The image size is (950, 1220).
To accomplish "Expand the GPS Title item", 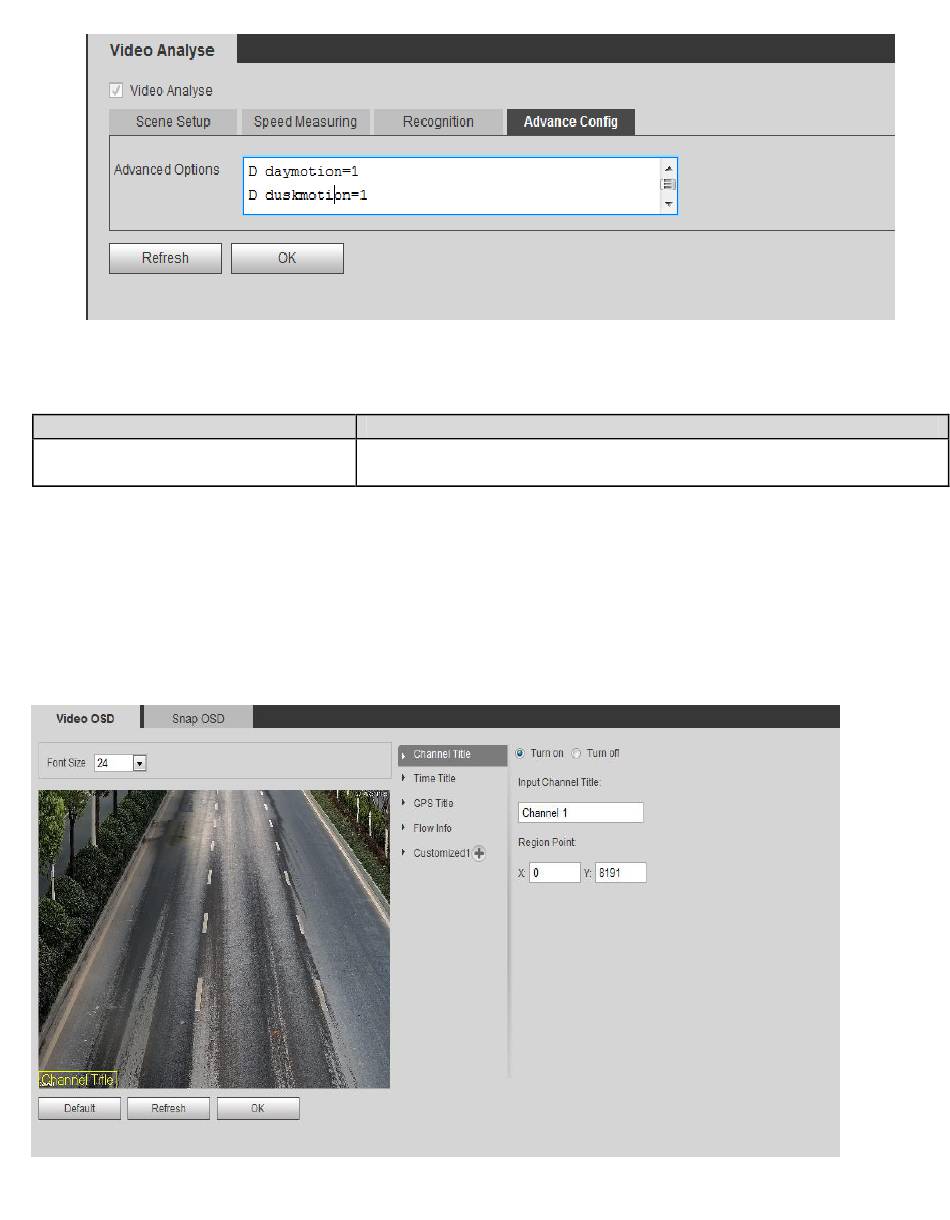I will coord(433,803).
